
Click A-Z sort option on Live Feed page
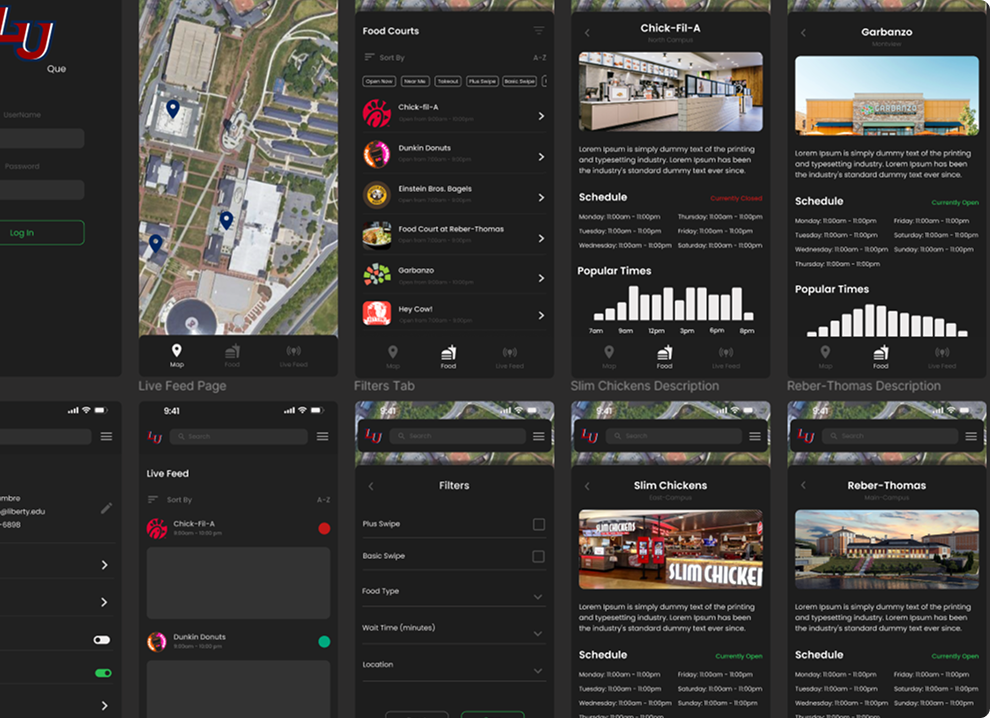point(323,500)
